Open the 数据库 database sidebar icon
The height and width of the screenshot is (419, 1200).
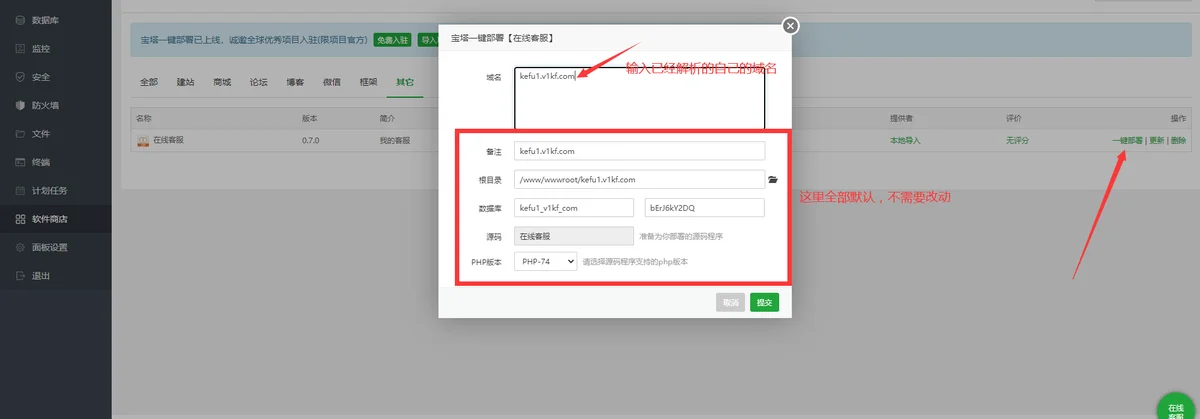coord(21,19)
